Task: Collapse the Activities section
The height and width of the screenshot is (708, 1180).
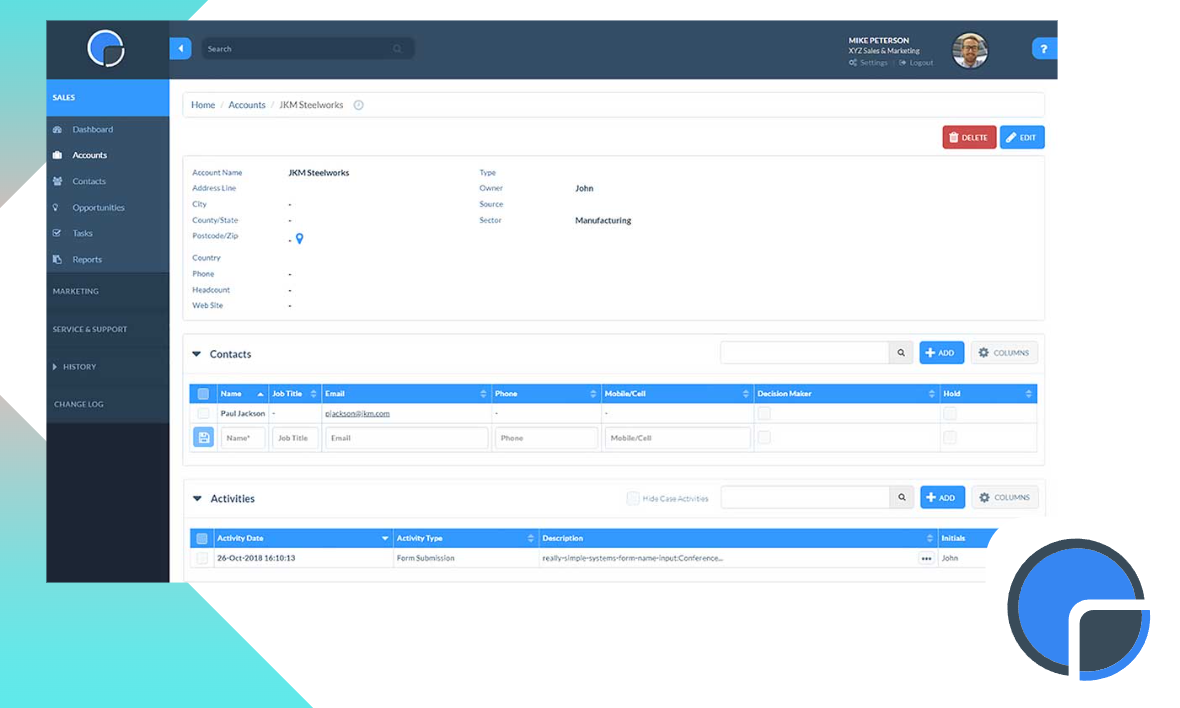Action: [x=197, y=498]
